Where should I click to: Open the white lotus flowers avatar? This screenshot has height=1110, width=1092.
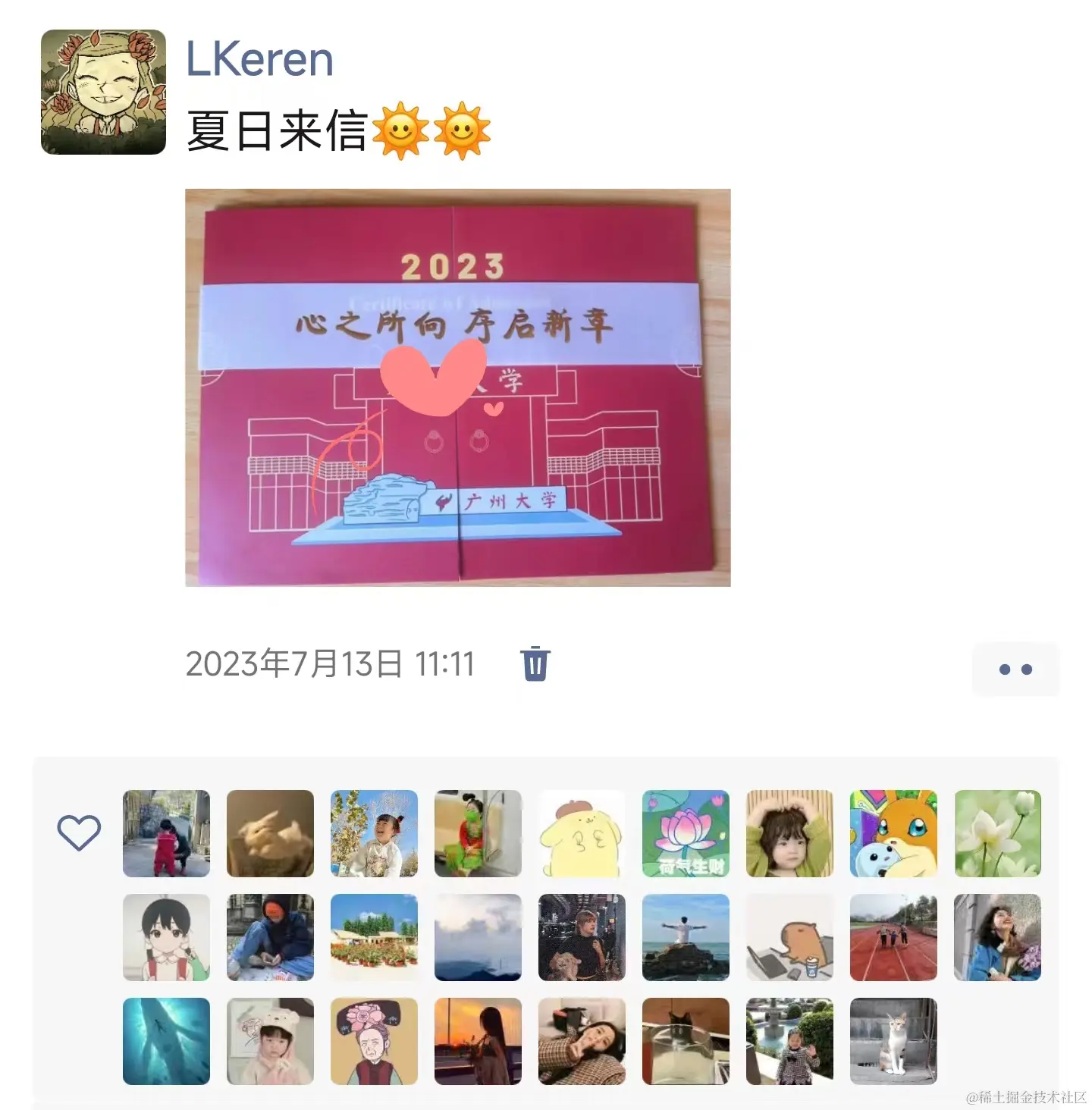click(x=997, y=833)
